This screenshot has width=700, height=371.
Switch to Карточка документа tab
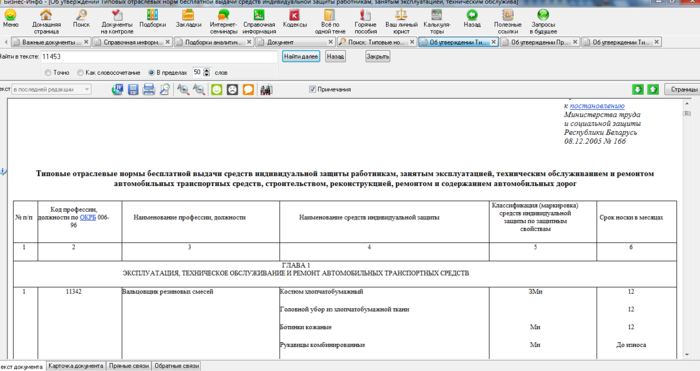75,366
